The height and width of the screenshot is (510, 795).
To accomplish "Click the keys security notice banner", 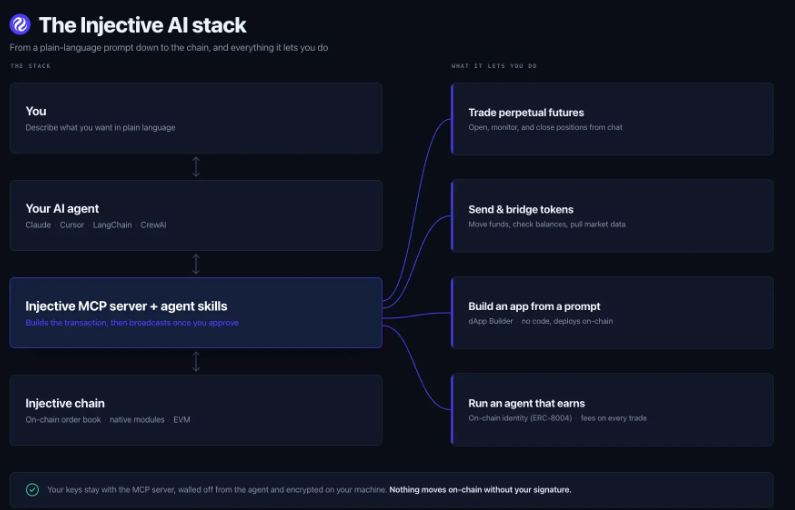I will pos(391,490).
